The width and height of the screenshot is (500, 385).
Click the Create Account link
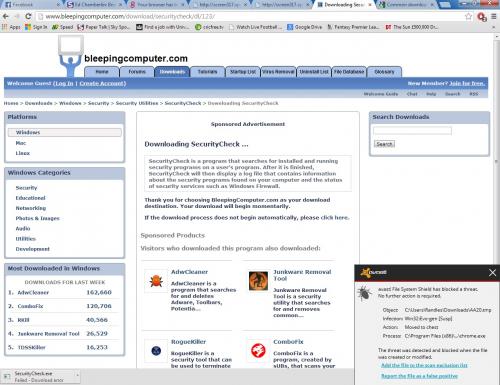click(102, 83)
